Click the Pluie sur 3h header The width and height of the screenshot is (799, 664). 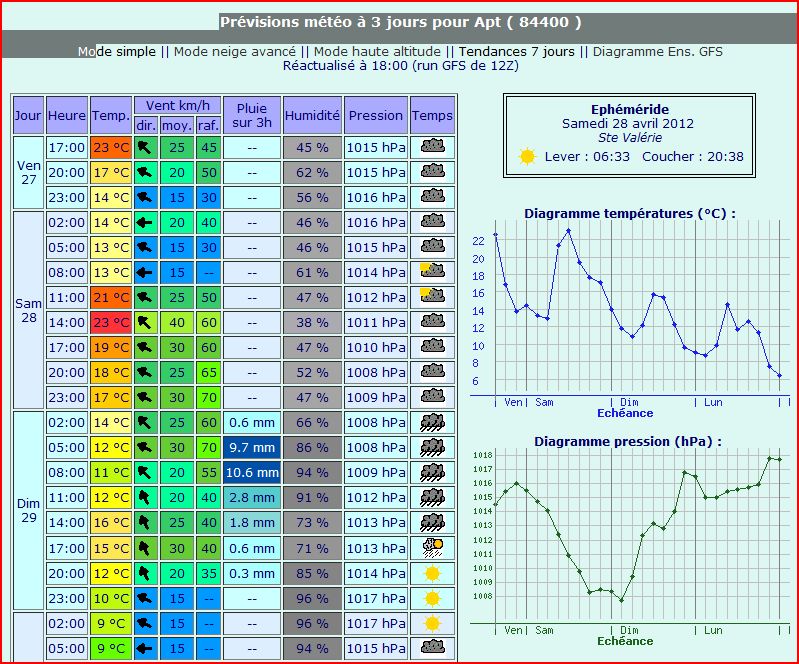[252, 115]
